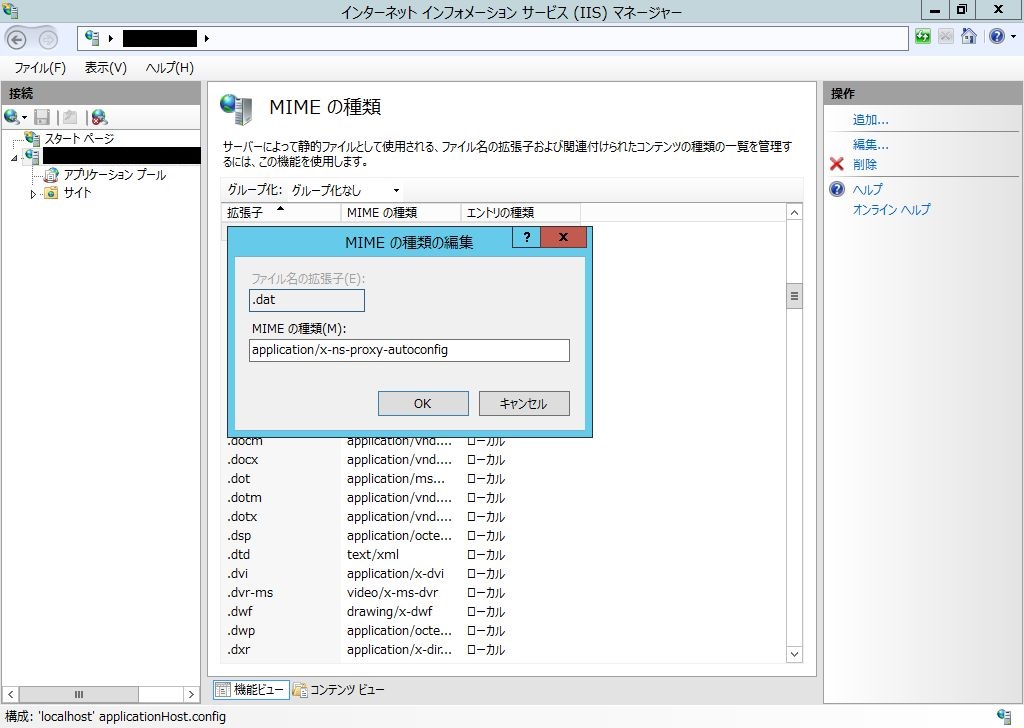1024x728 pixels.
Task: Click the Save Connections disk icon
Action: pyautogui.click(x=41, y=117)
